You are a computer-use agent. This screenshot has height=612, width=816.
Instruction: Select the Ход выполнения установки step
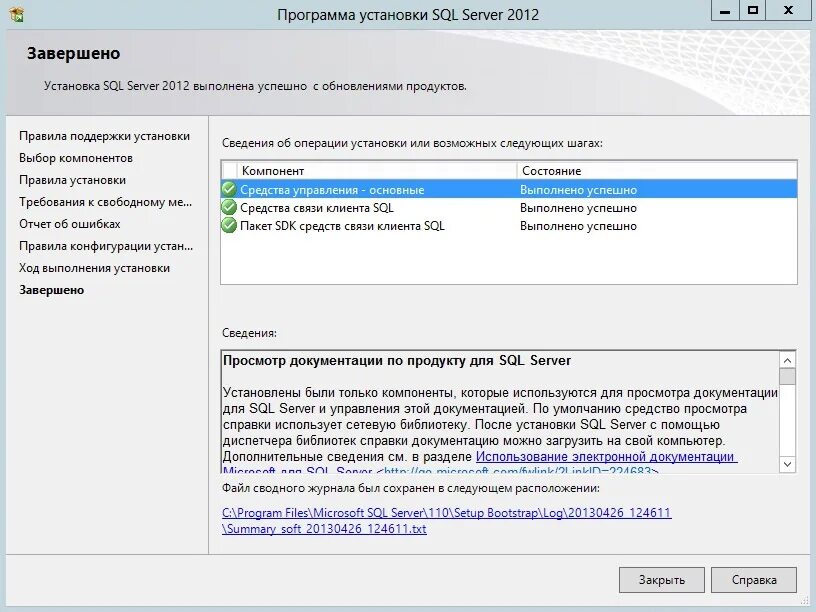click(95, 268)
